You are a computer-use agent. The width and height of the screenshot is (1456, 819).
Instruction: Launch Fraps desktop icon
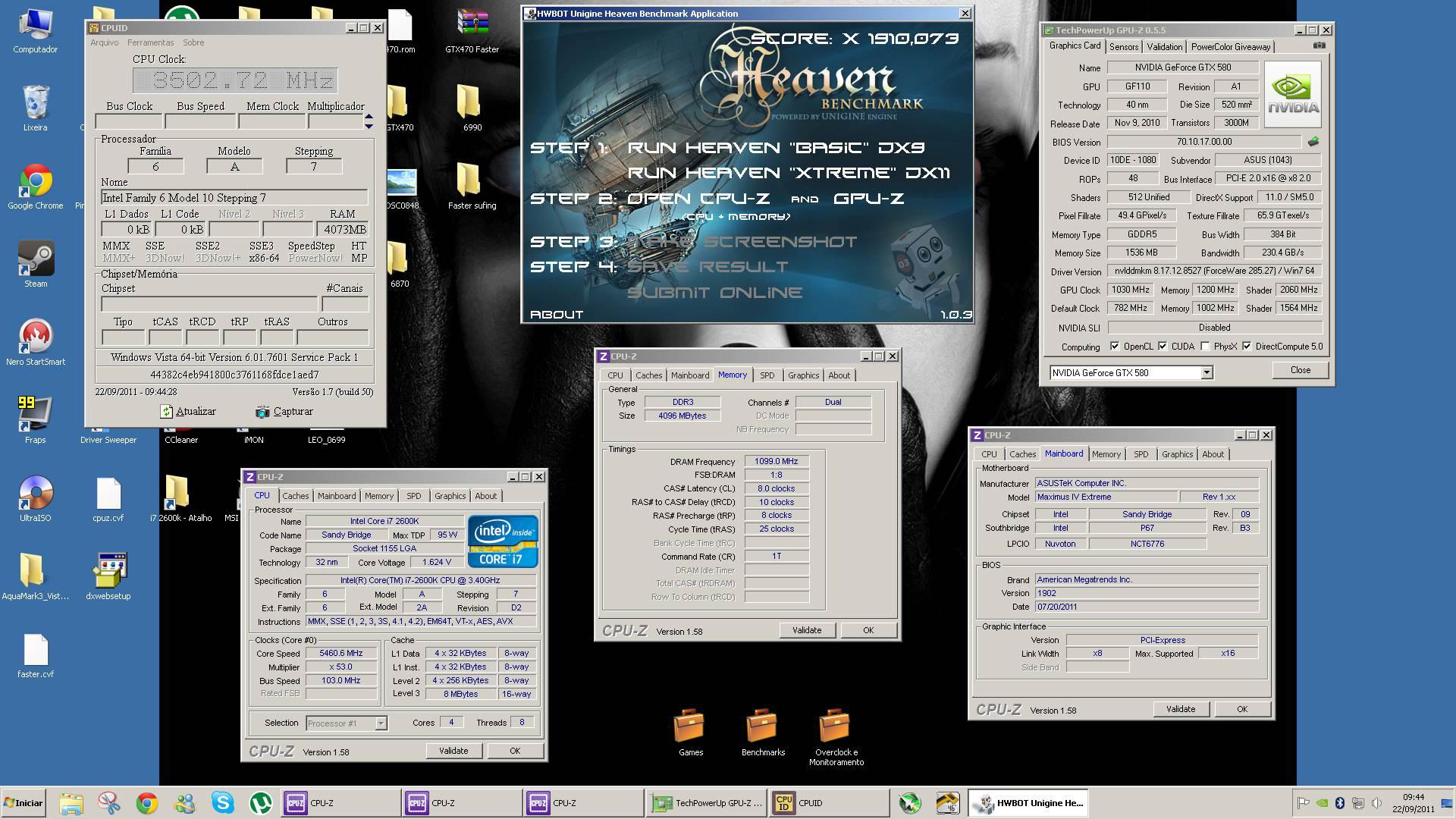tap(35, 421)
